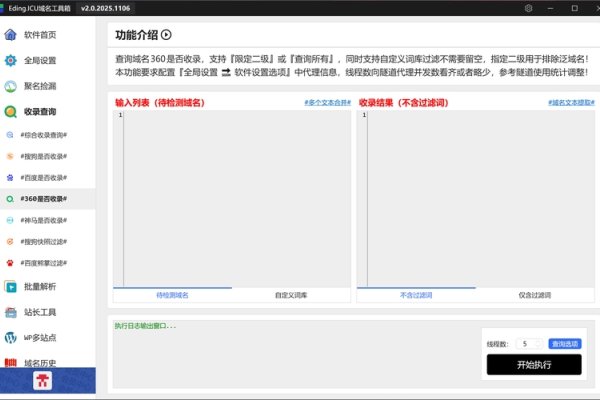Open the #域名文本提取# link

pos(571,103)
